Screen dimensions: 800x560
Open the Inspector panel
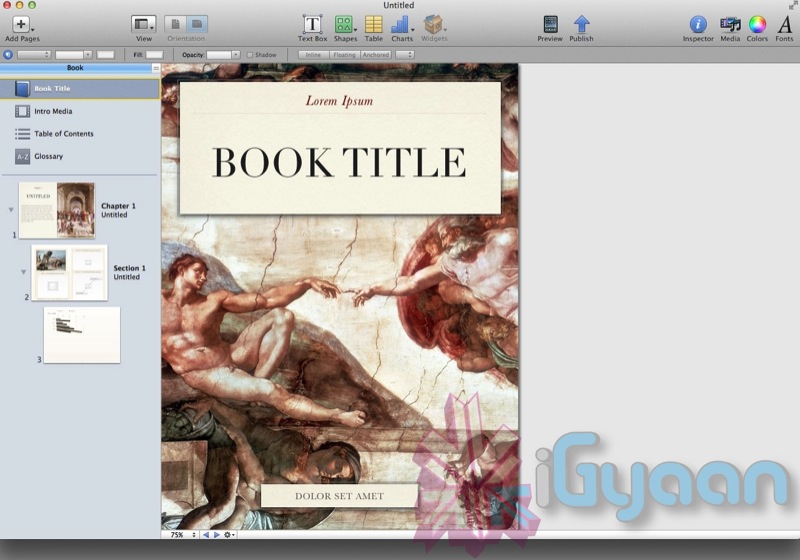point(698,24)
